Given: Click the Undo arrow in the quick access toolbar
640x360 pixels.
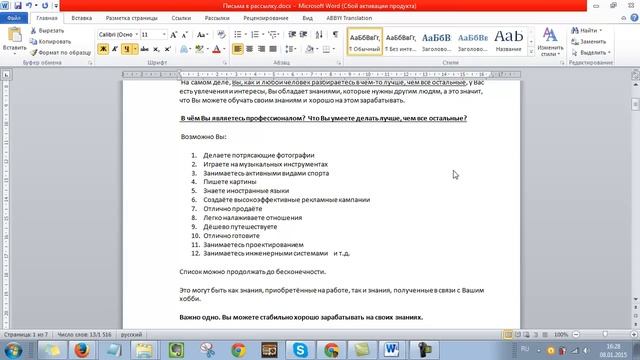Looking at the screenshot, I should click(x=29, y=6).
